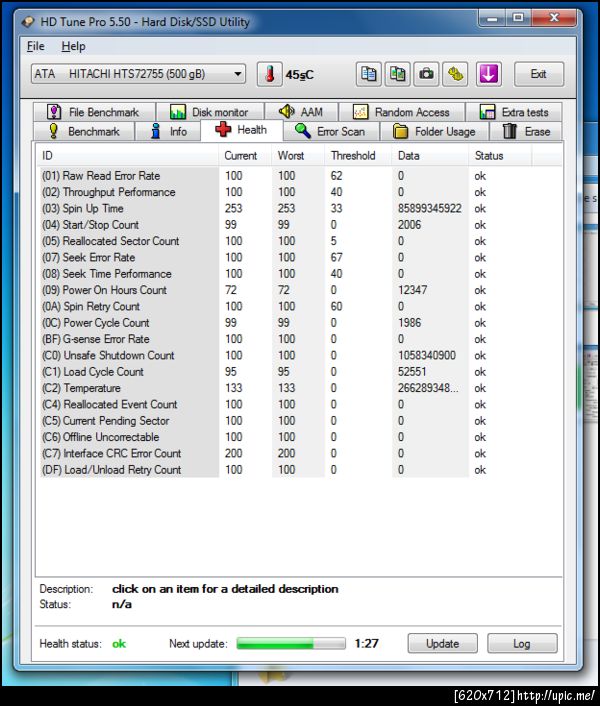Click the 45°C temperature reading
Screen dimensions: 600x706
(300, 75)
